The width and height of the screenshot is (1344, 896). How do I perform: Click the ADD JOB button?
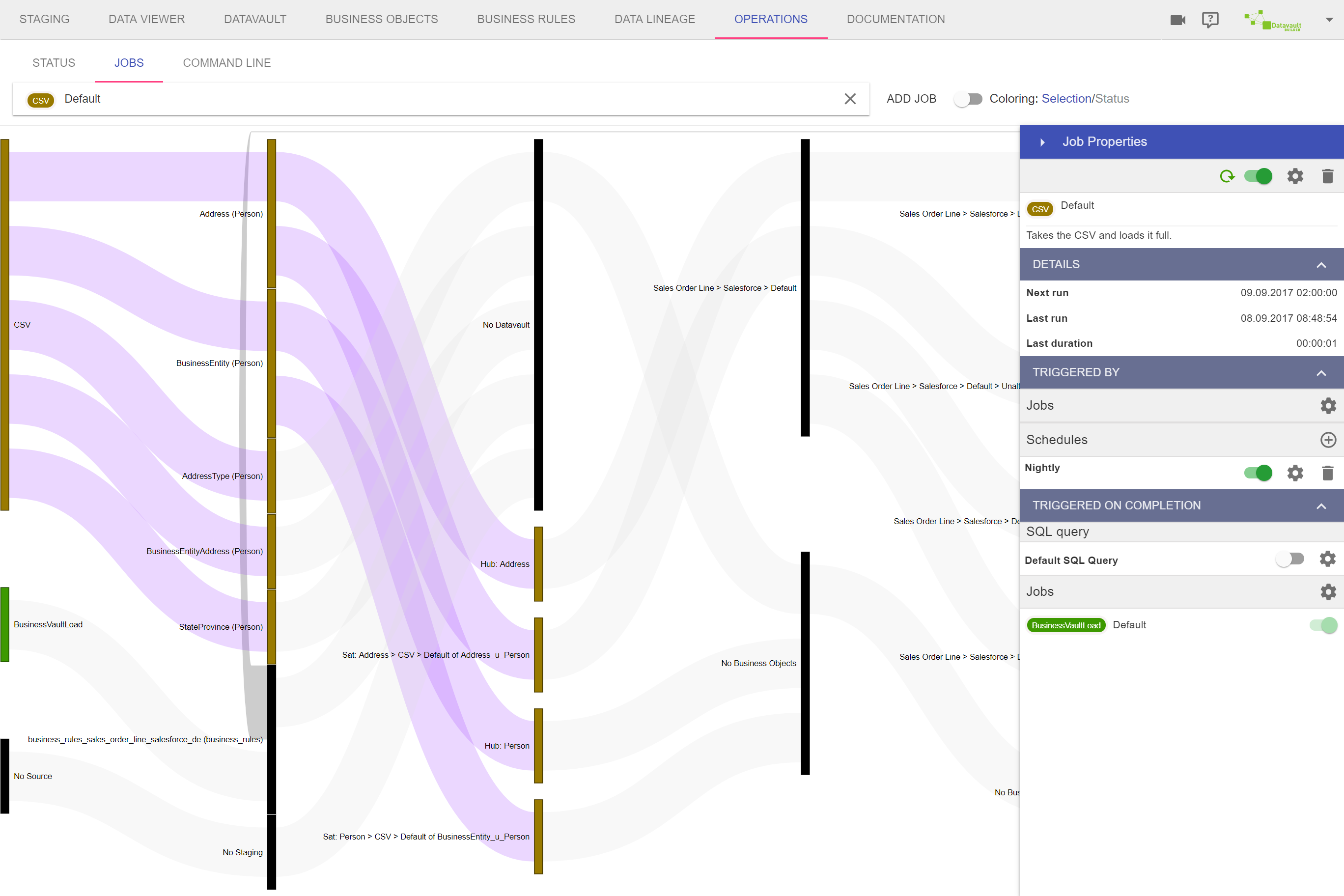[911, 99]
